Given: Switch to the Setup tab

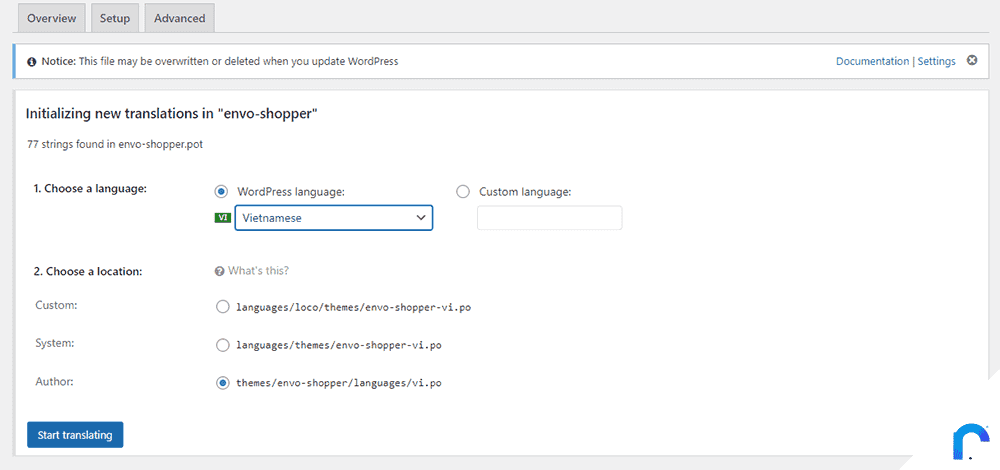Looking at the screenshot, I should [115, 18].
